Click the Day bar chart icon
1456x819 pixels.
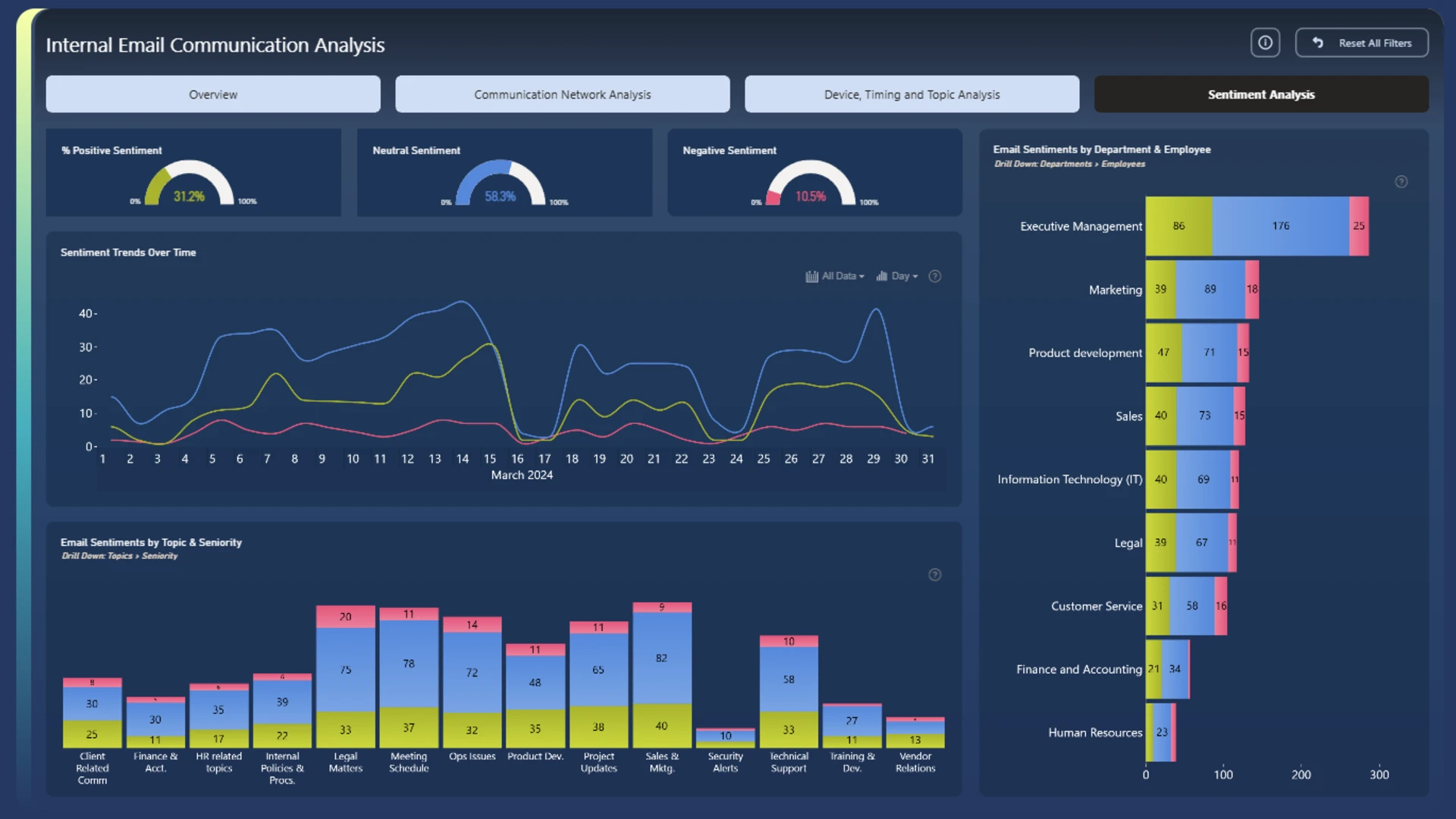coord(882,276)
